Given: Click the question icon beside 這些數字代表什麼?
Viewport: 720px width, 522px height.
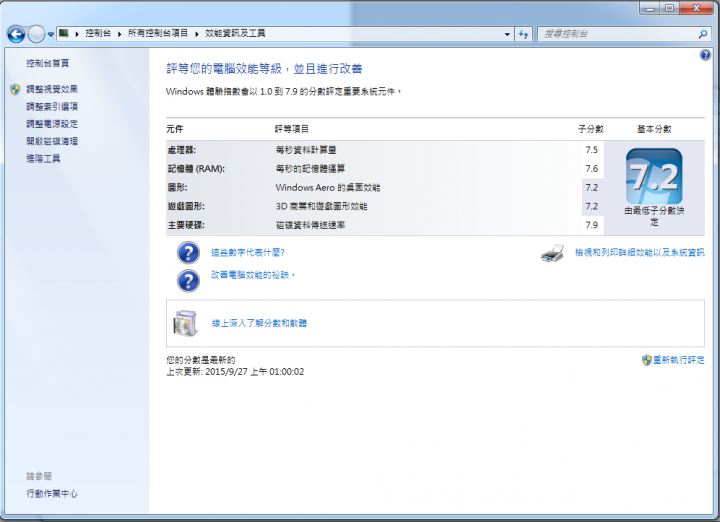Looking at the screenshot, I should (188, 253).
